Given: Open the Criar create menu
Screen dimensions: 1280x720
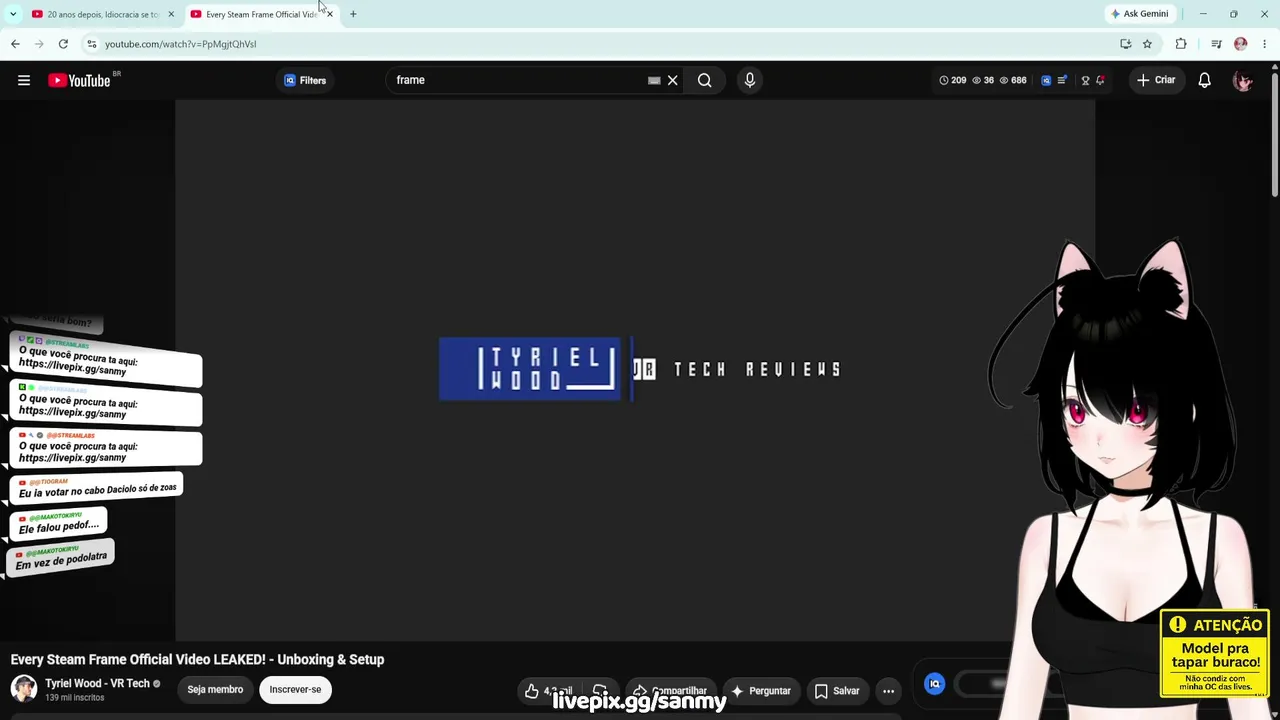Looking at the screenshot, I should [1156, 80].
